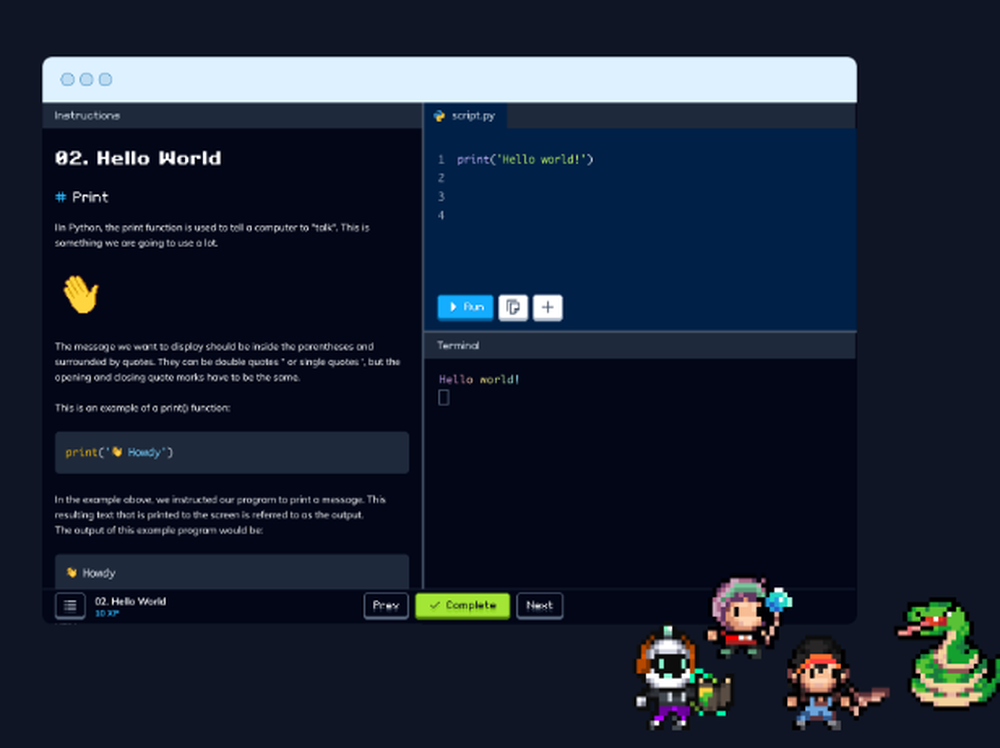This screenshot has width=1000, height=748.
Task: Click the first window control dot
Action: 67,79
